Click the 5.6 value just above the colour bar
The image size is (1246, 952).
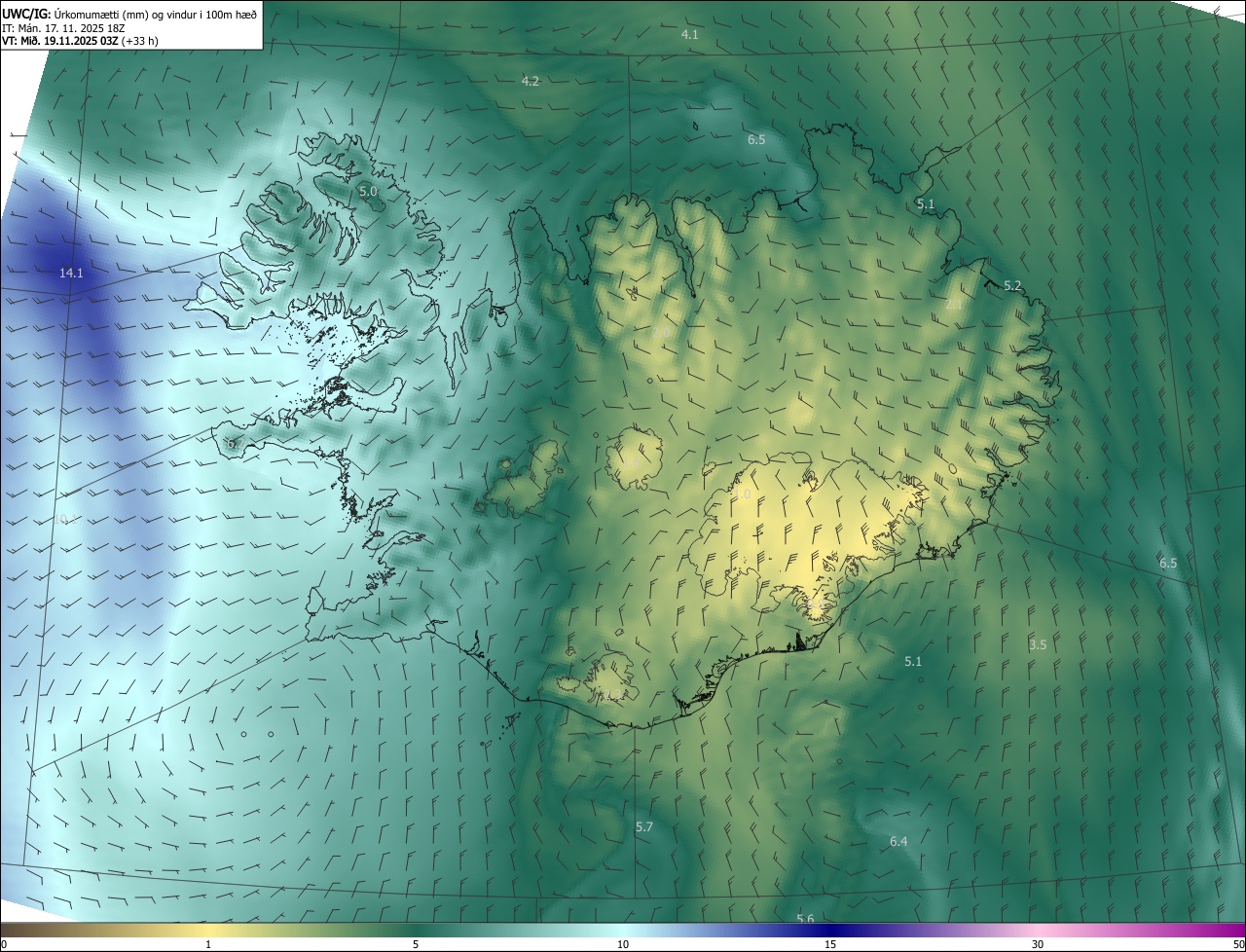click(805, 919)
